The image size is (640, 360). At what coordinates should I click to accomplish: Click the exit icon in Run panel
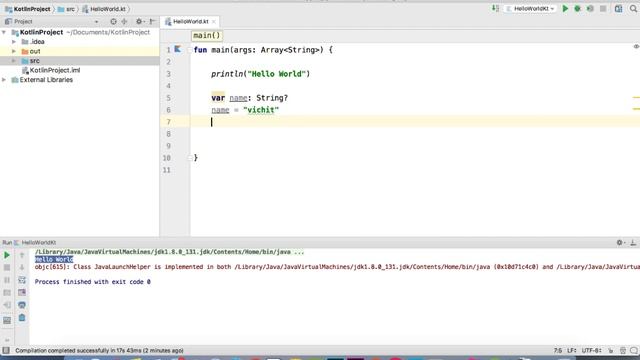pos(7,305)
